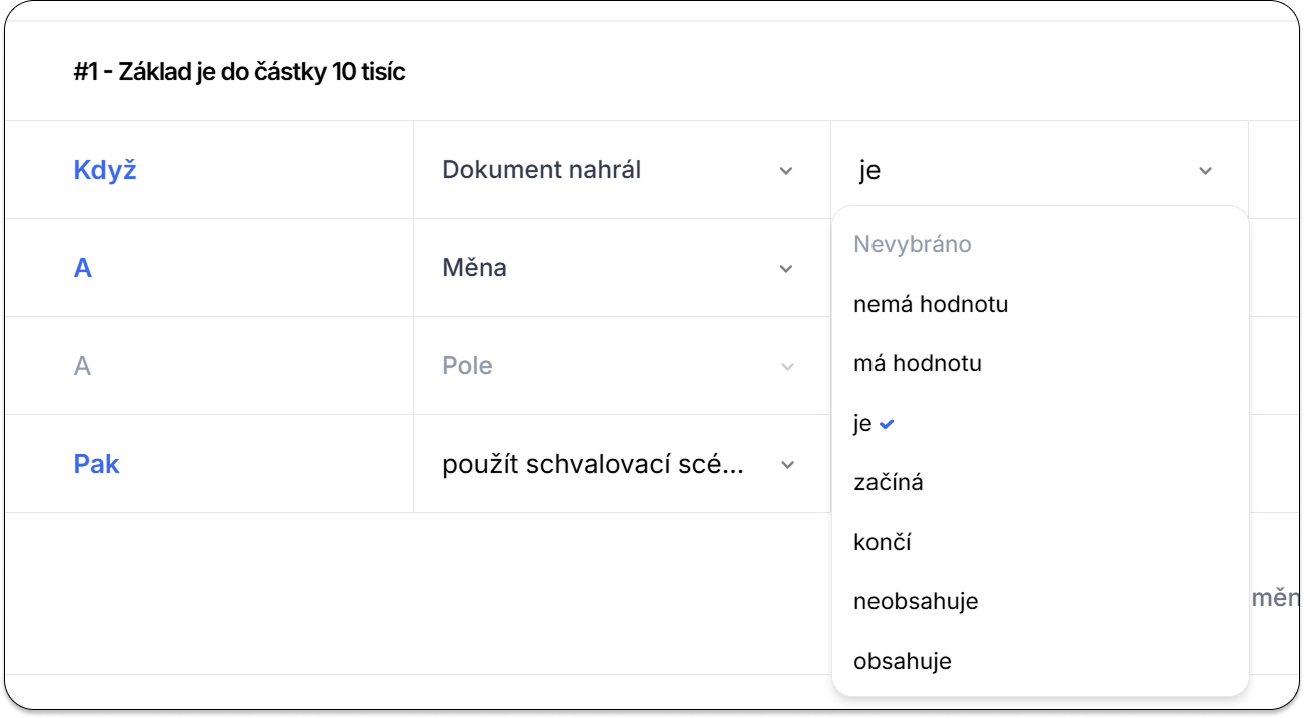Pick 'začíná' in the operator menu
Screen dimensions: 1304x718
coord(888,482)
